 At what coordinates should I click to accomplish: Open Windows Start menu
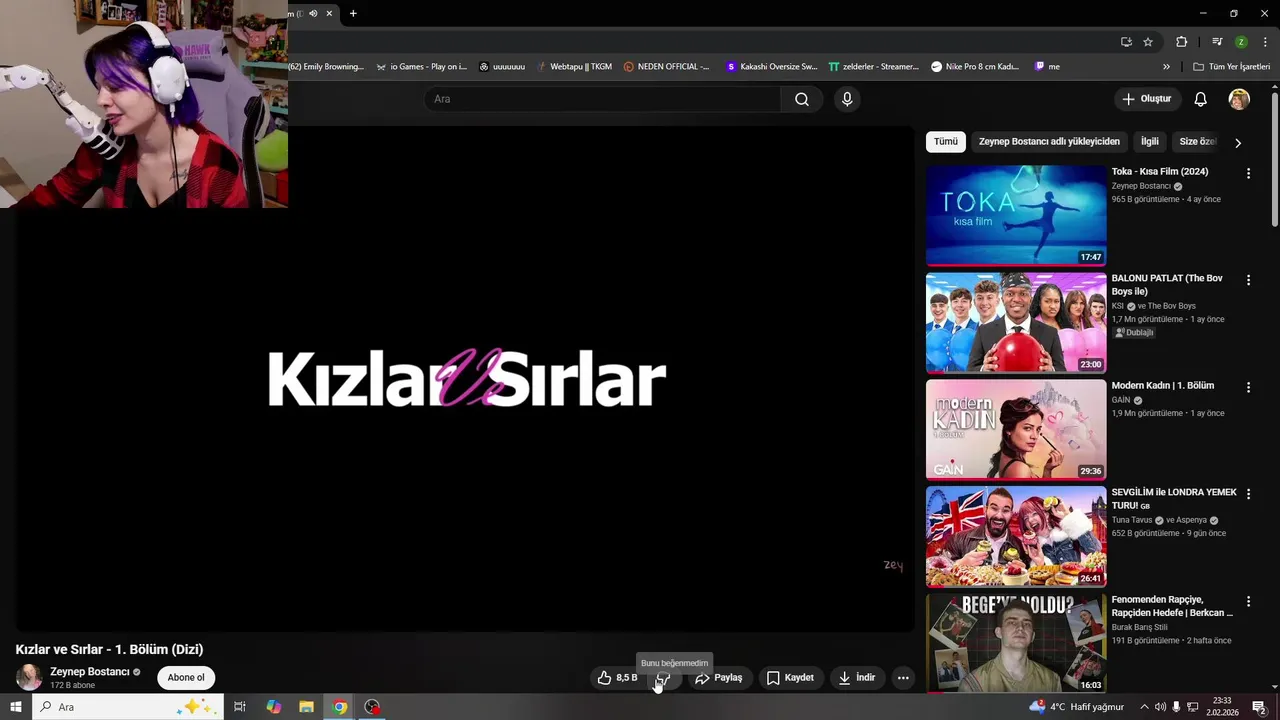coord(15,707)
